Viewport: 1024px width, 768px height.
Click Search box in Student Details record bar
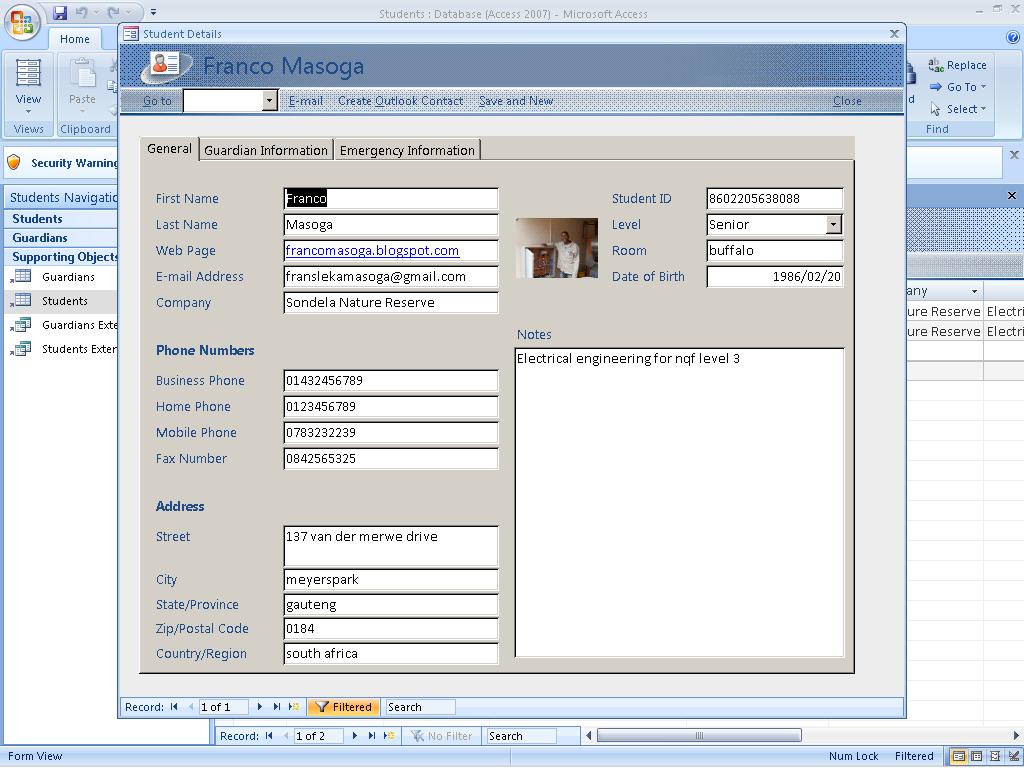pos(421,707)
